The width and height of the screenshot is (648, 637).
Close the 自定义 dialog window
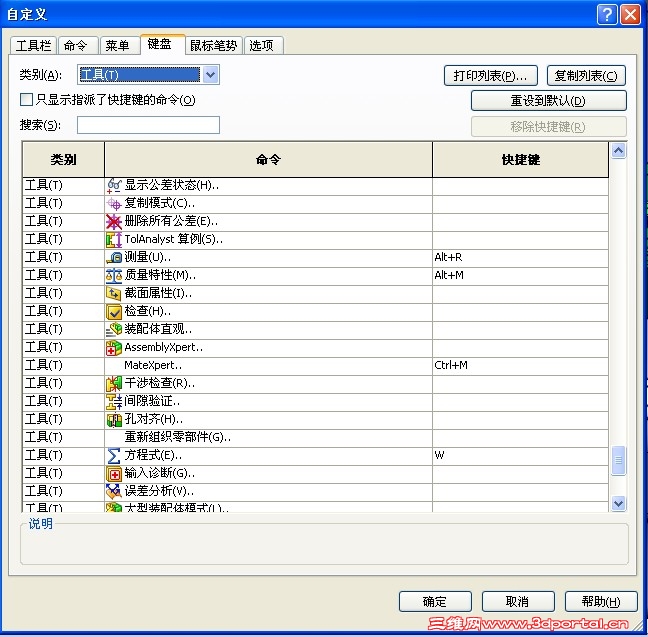click(x=631, y=15)
